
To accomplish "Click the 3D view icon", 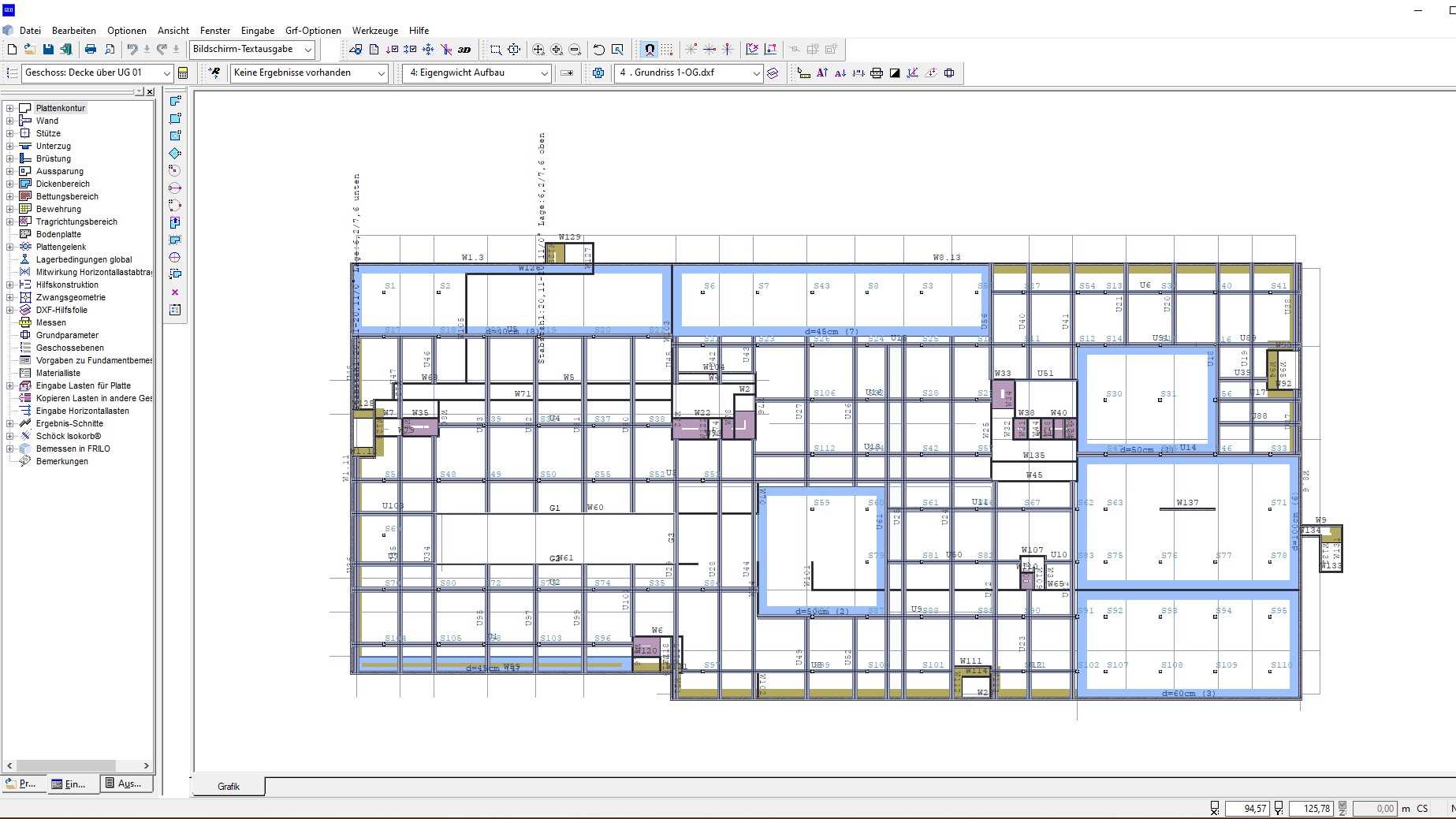I will click(464, 50).
